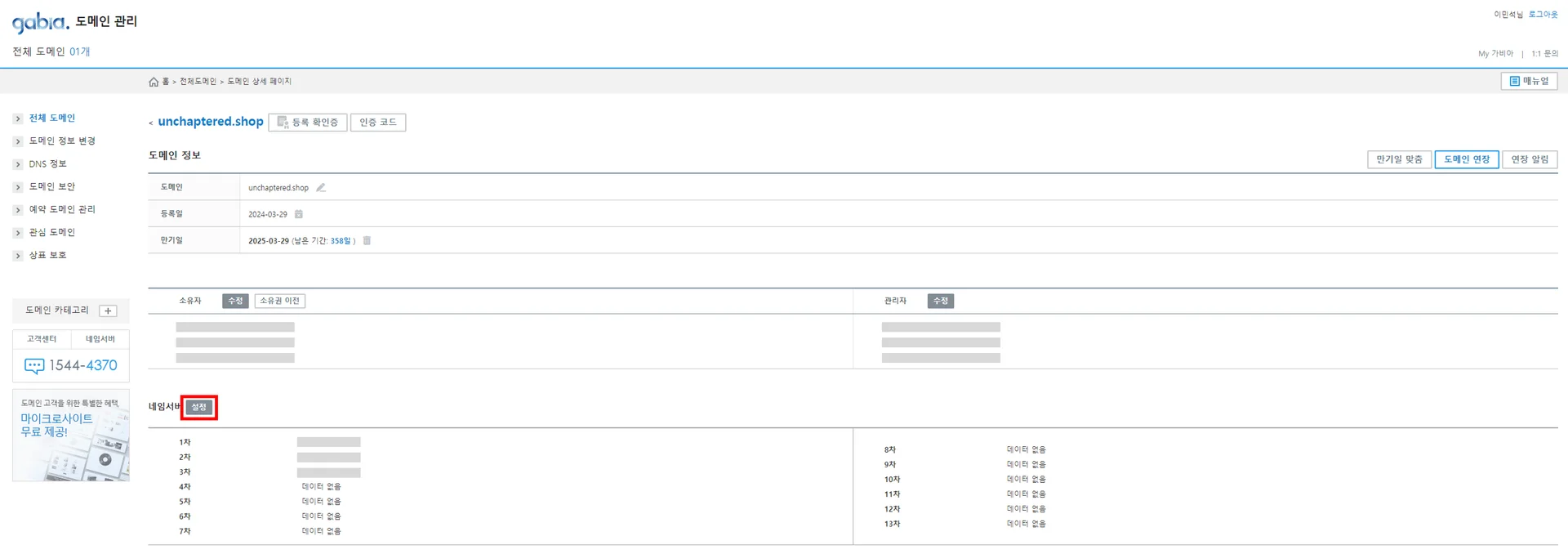This screenshot has height=554, width=1568.
Task: Open 예약 도메인 관리 menu item
Action: coord(62,210)
